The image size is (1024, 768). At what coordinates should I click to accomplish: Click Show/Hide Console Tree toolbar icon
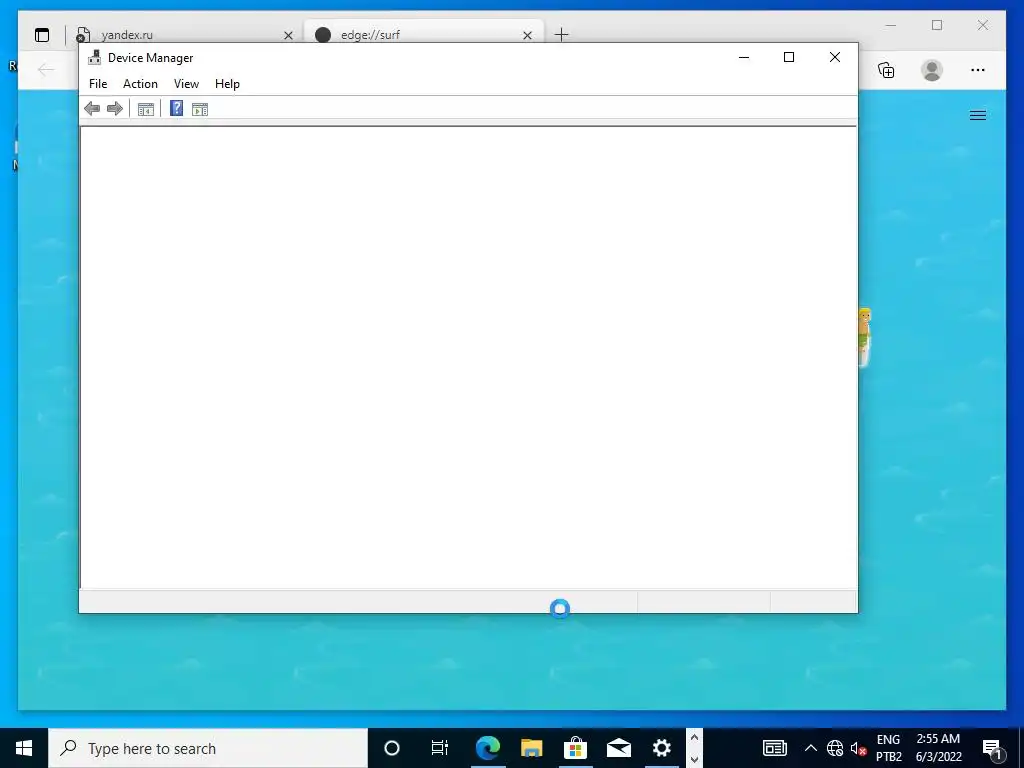tap(146, 109)
